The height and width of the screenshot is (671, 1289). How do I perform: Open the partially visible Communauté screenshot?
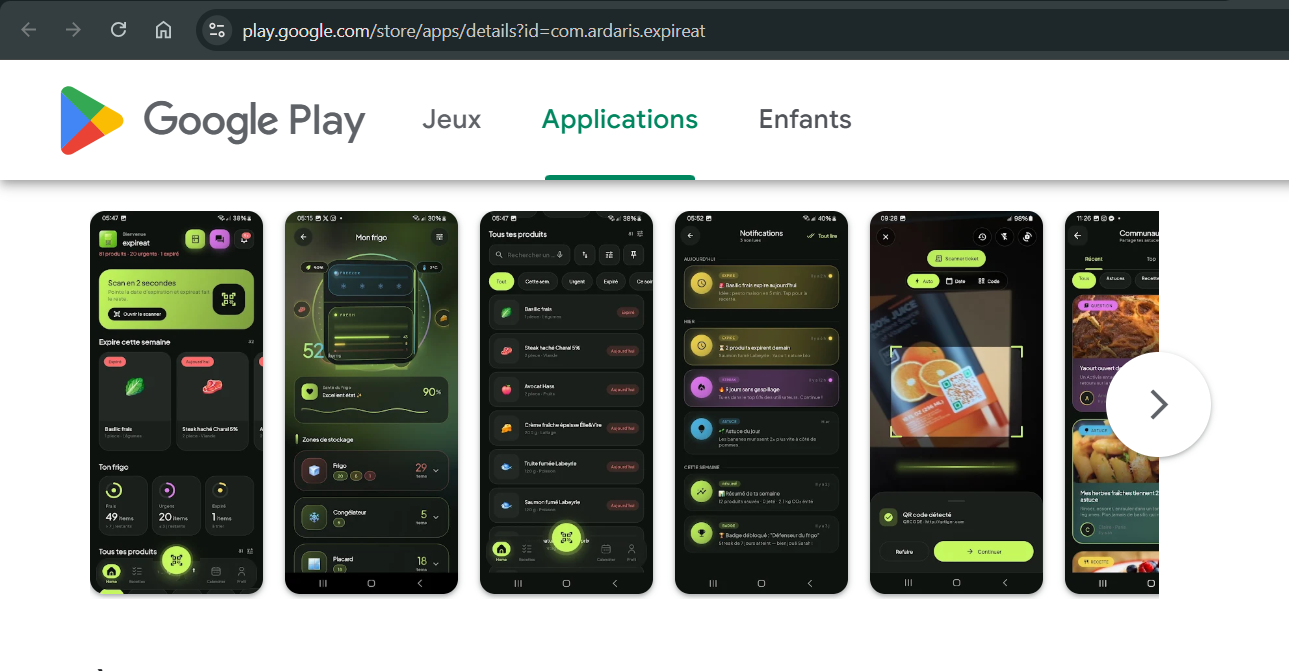(1112, 403)
